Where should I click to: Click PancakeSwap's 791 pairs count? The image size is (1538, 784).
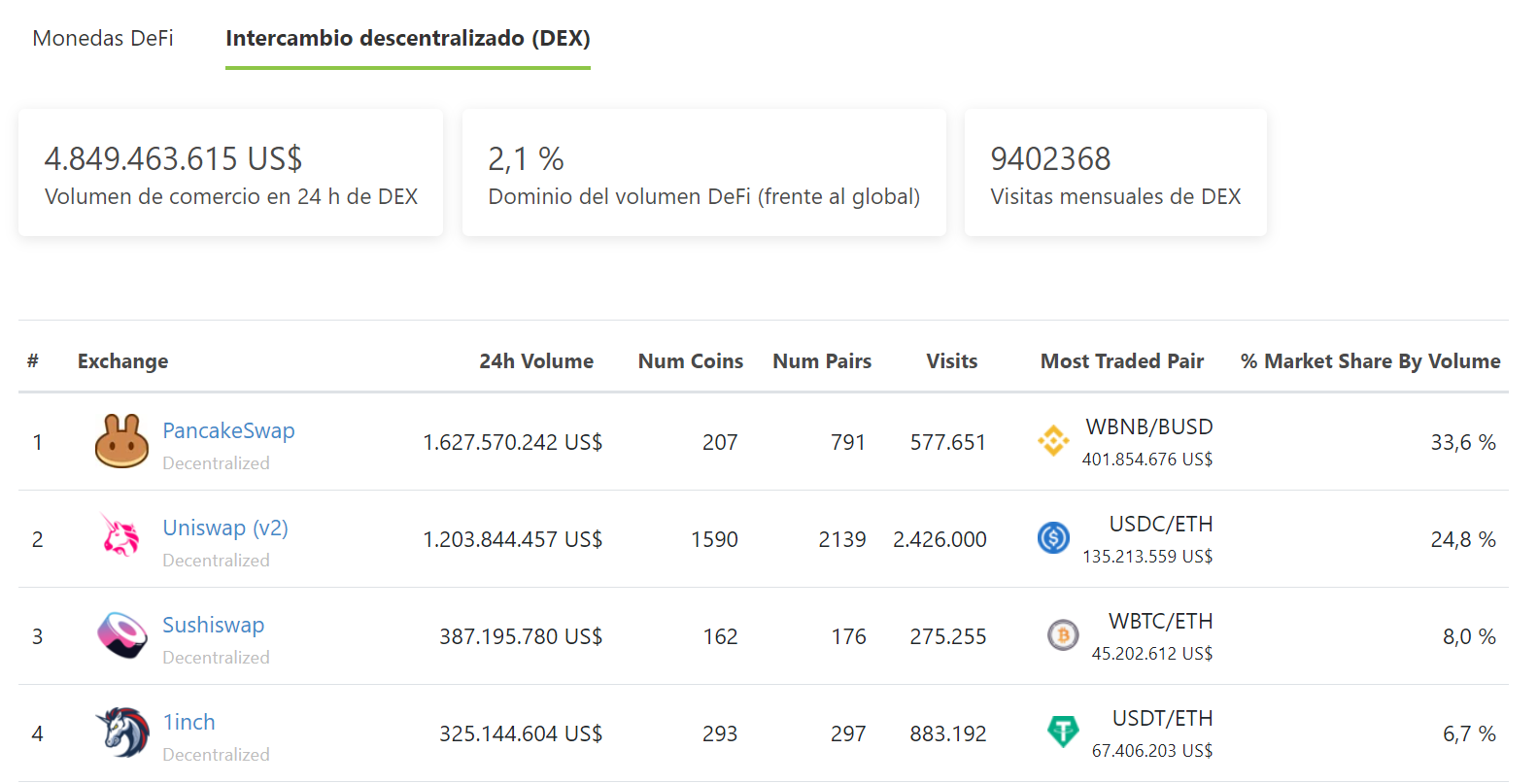click(848, 442)
